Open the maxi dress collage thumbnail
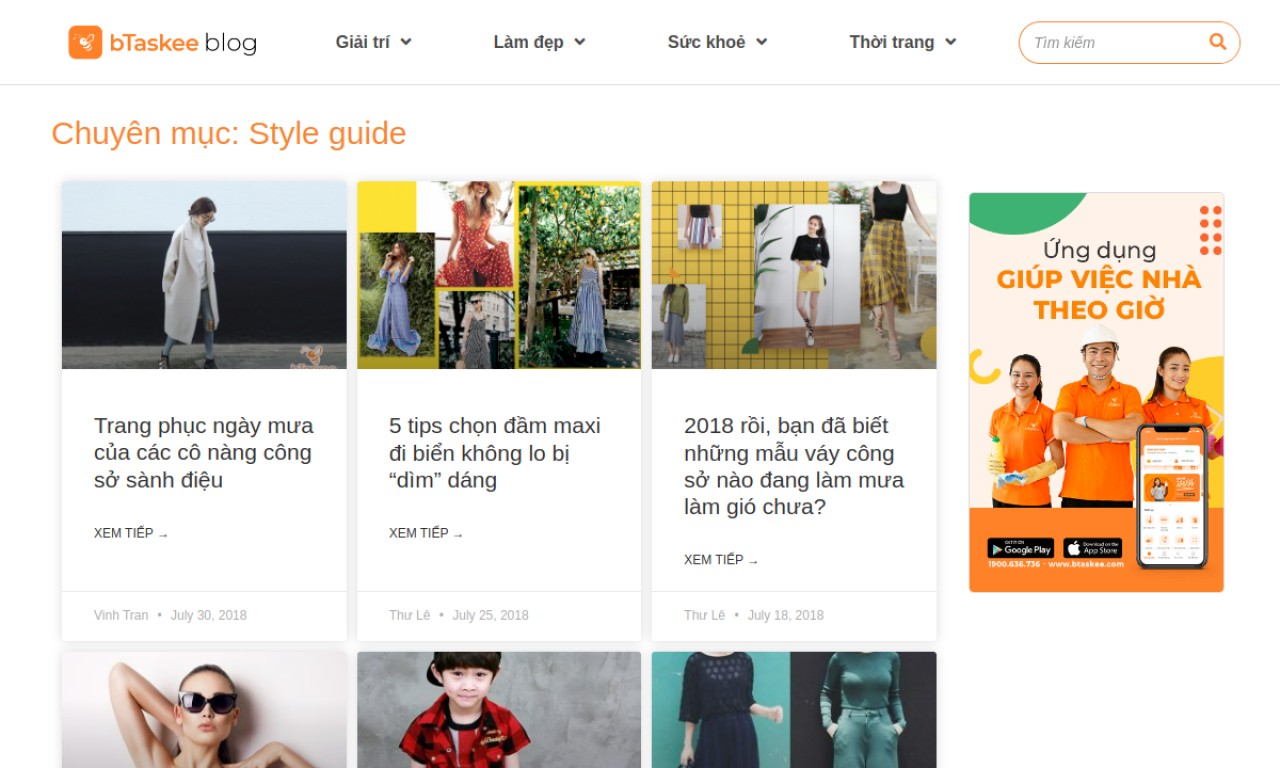Image resolution: width=1280 pixels, height=768 pixels. pyautogui.click(x=499, y=275)
